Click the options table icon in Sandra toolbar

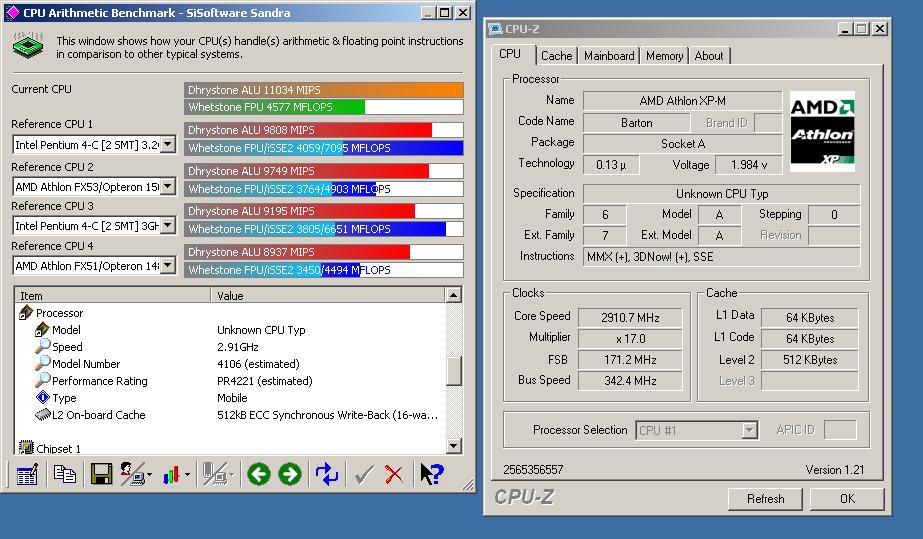[27, 474]
